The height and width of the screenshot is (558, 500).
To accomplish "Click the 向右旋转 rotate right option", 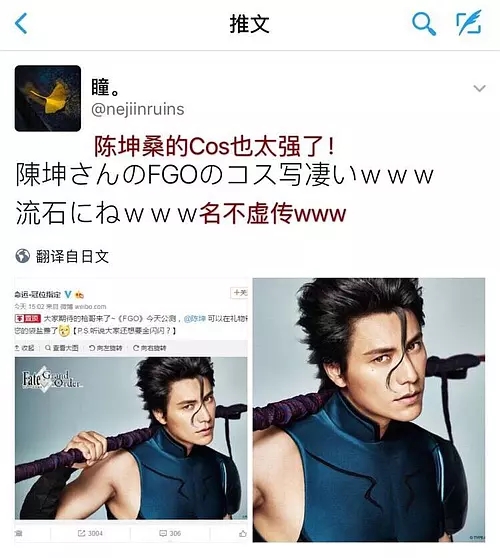I will (x=149, y=348).
